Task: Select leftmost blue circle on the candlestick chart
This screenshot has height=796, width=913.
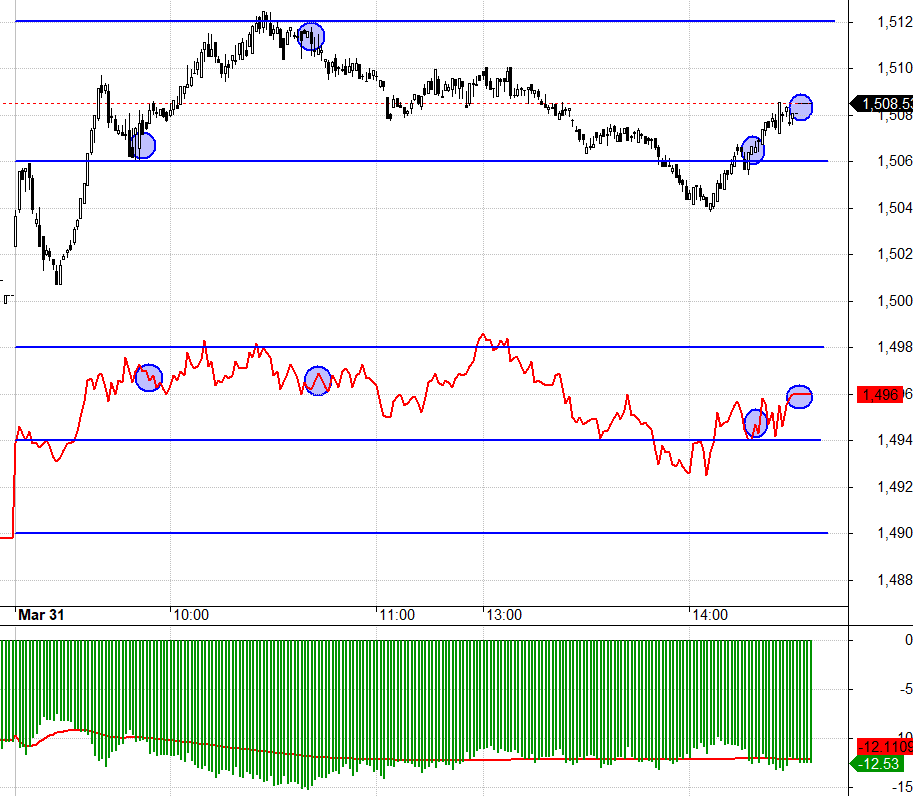Action: (x=143, y=145)
